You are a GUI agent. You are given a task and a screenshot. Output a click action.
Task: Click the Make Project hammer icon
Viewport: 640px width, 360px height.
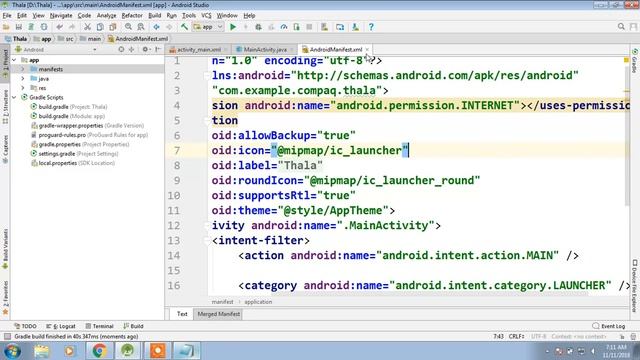184,27
